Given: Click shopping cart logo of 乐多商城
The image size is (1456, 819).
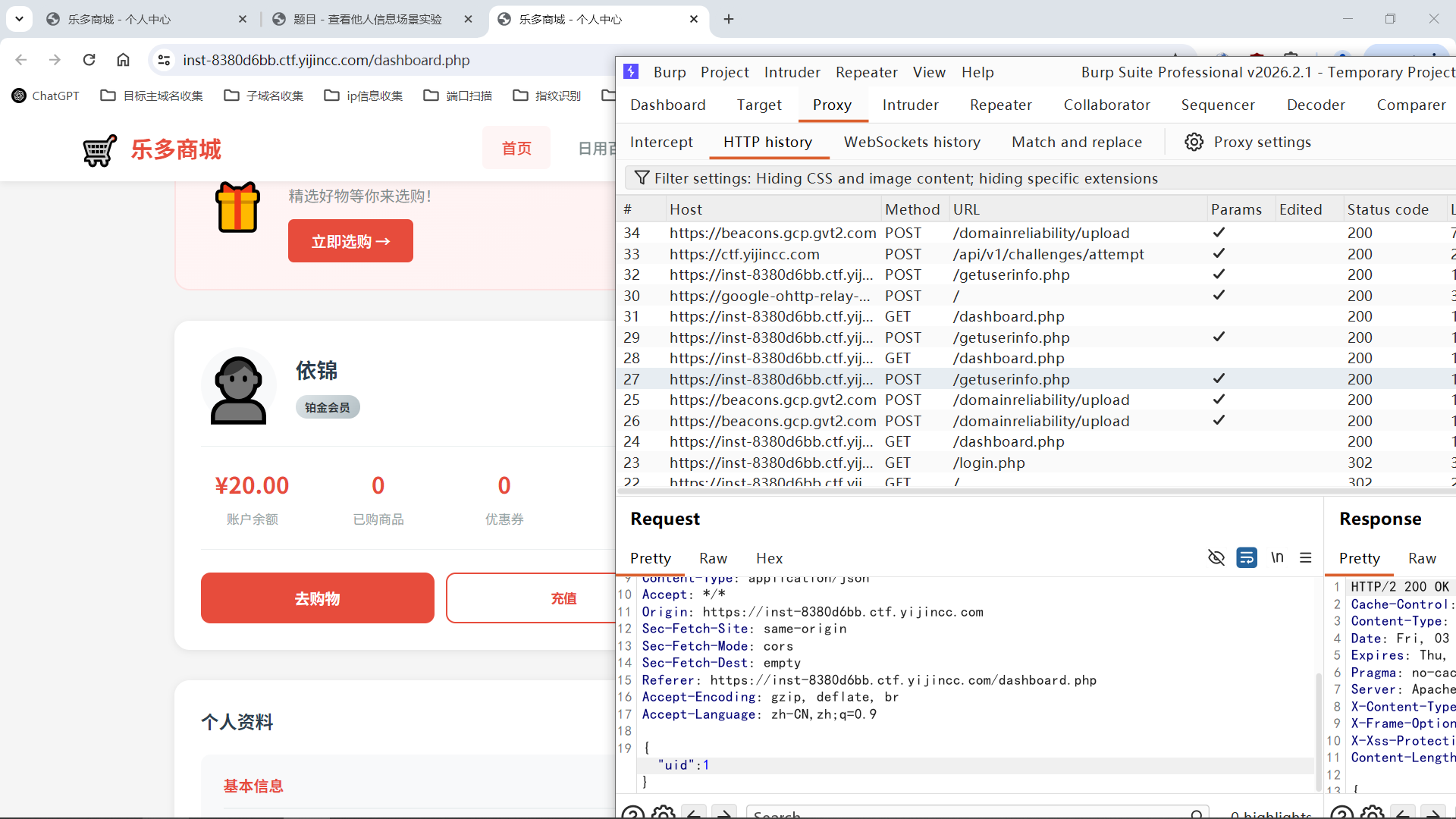Looking at the screenshot, I should tap(99, 149).
